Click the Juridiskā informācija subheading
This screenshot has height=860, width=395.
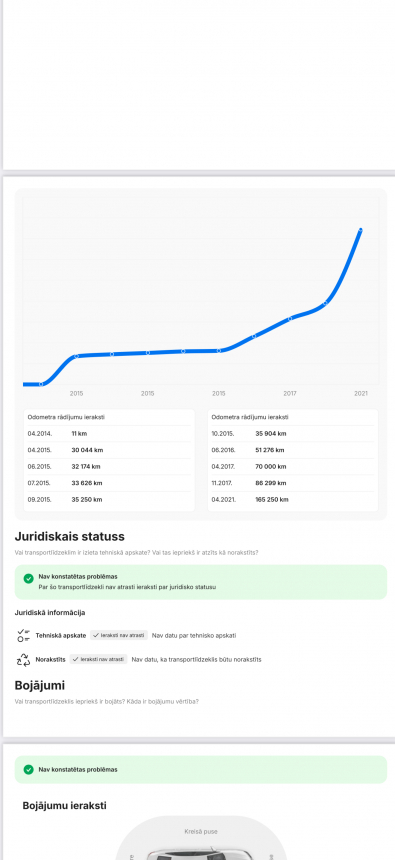pyautogui.click(x=50, y=613)
